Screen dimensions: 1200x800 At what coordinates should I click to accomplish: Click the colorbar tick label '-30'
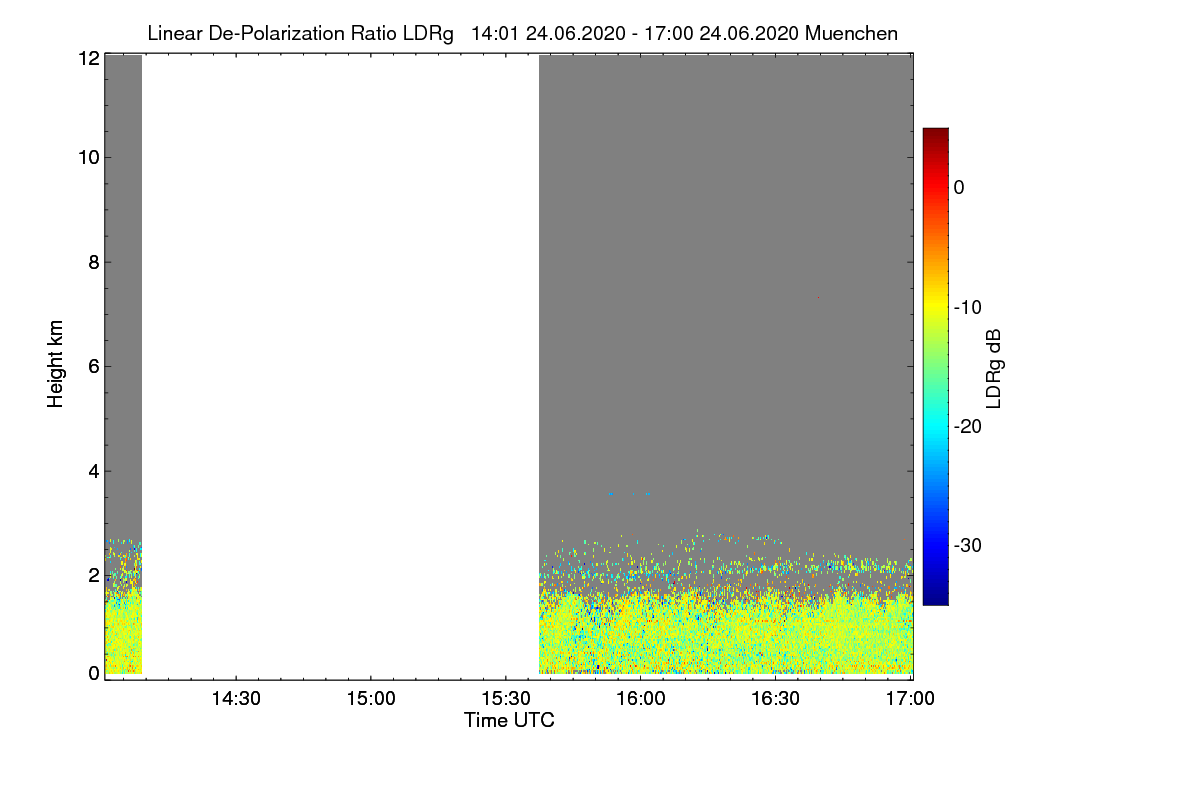(x=969, y=546)
